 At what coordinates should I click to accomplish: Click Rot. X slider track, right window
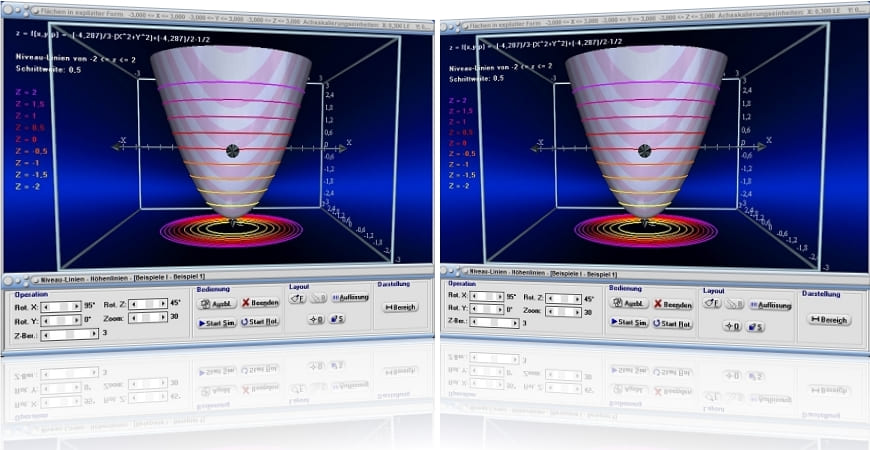click(487, 296)
